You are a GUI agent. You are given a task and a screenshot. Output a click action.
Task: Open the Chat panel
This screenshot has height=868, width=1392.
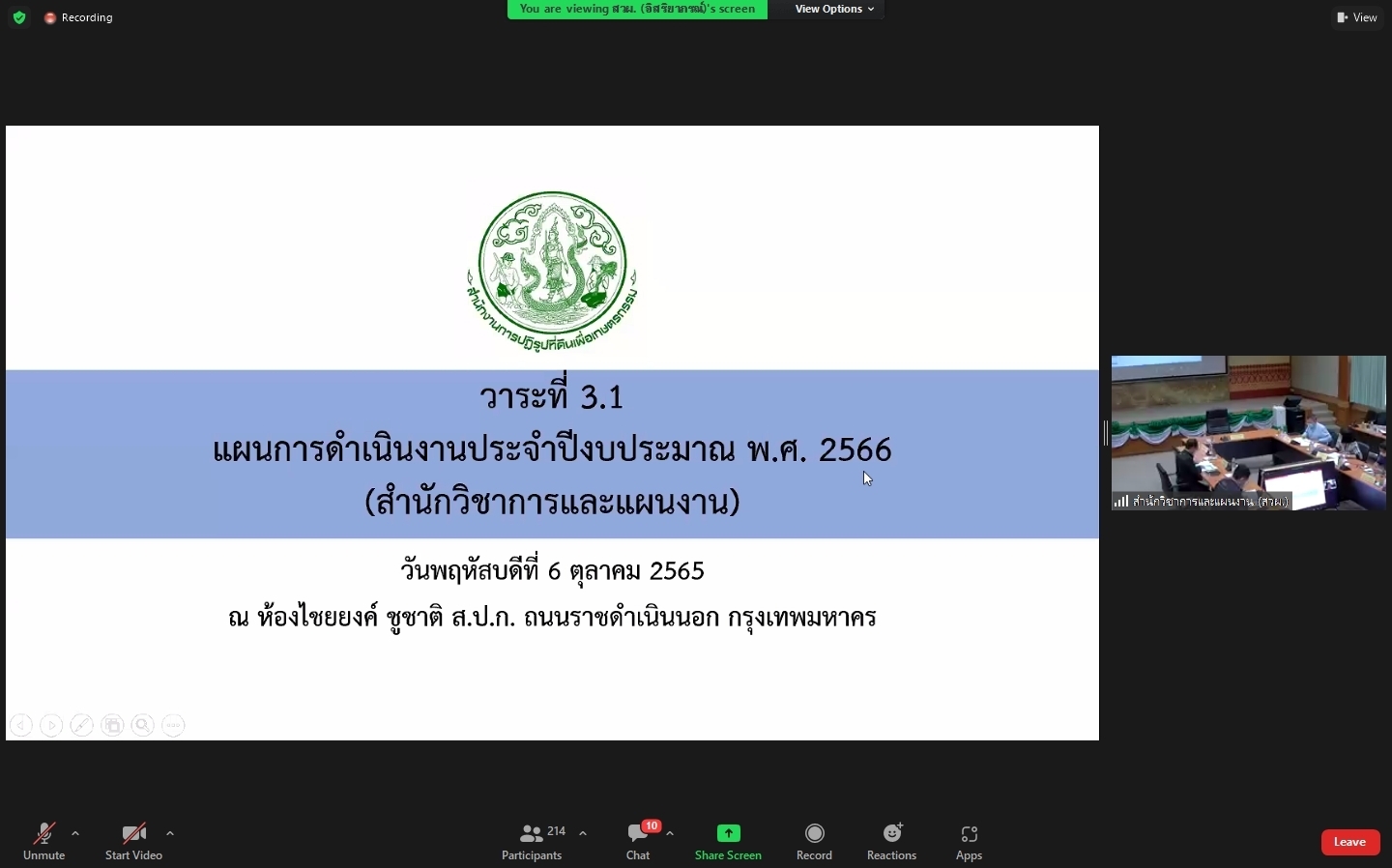tap(638, 841)
